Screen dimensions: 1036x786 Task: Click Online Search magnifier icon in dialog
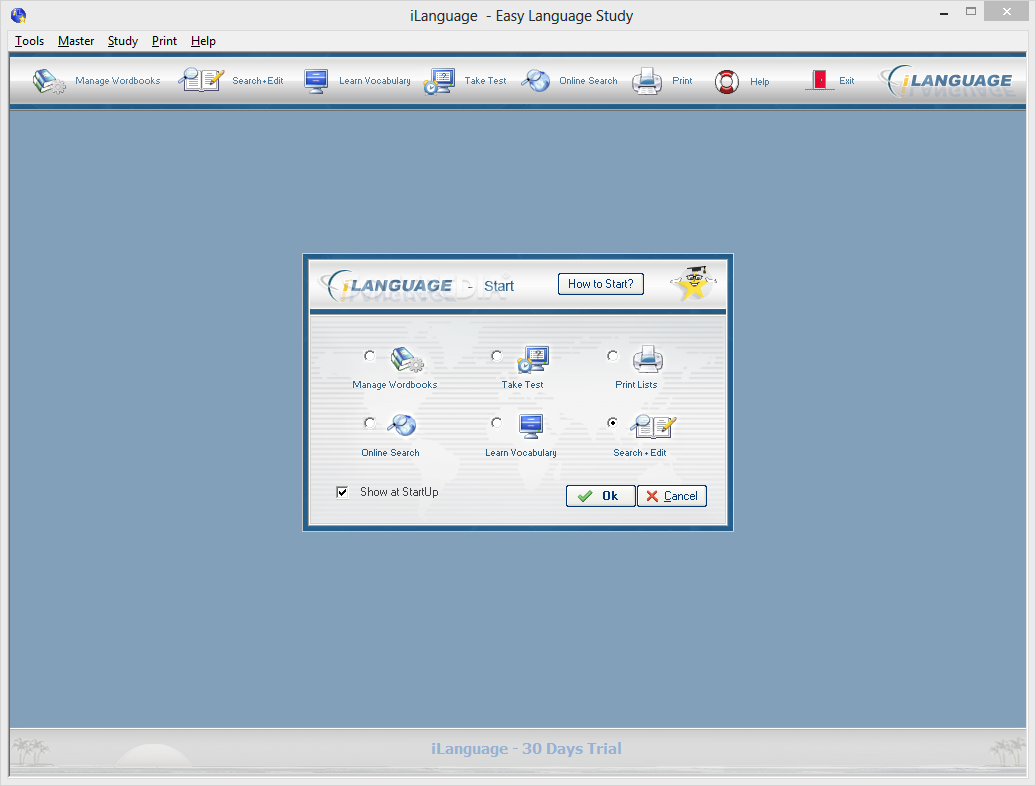(x=402, y=425)
